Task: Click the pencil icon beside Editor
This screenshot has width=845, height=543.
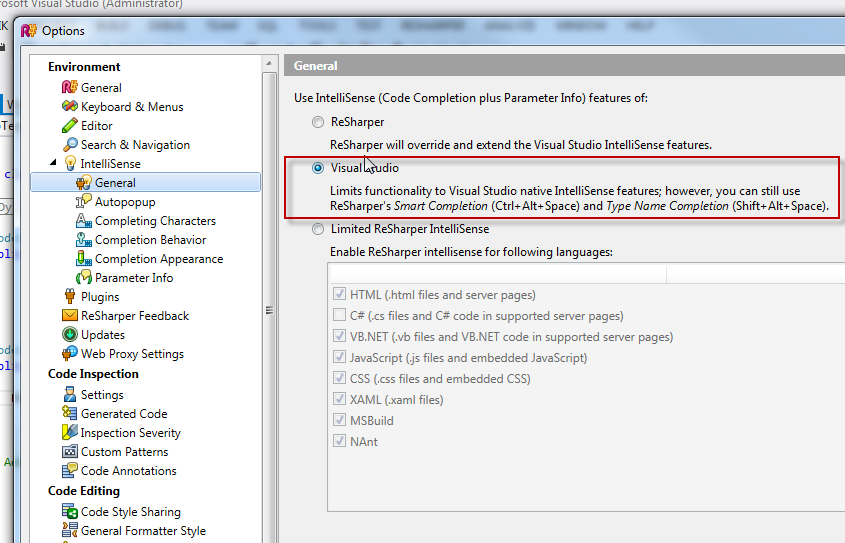Action: pyautogui.click(x=70, y=126)
